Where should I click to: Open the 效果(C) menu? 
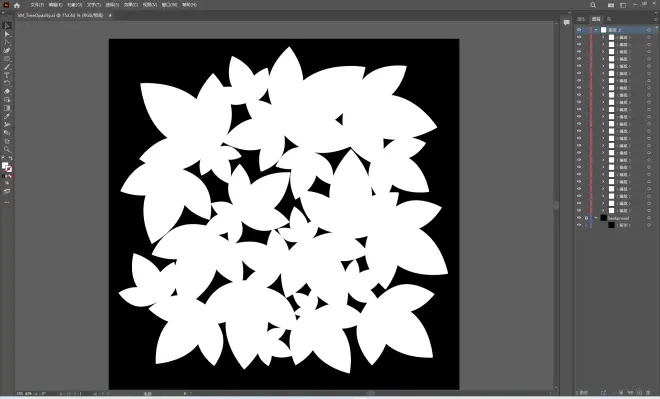[131, 5]
